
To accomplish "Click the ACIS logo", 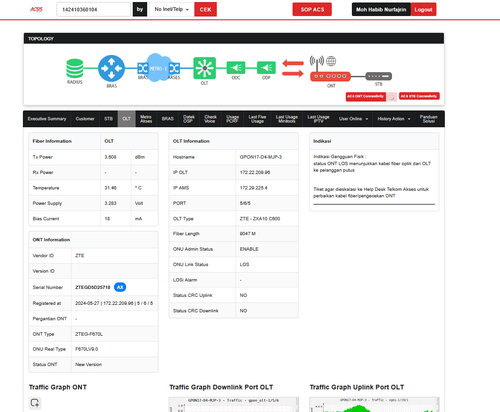I will pyautogui.click(x=37, y=9).
